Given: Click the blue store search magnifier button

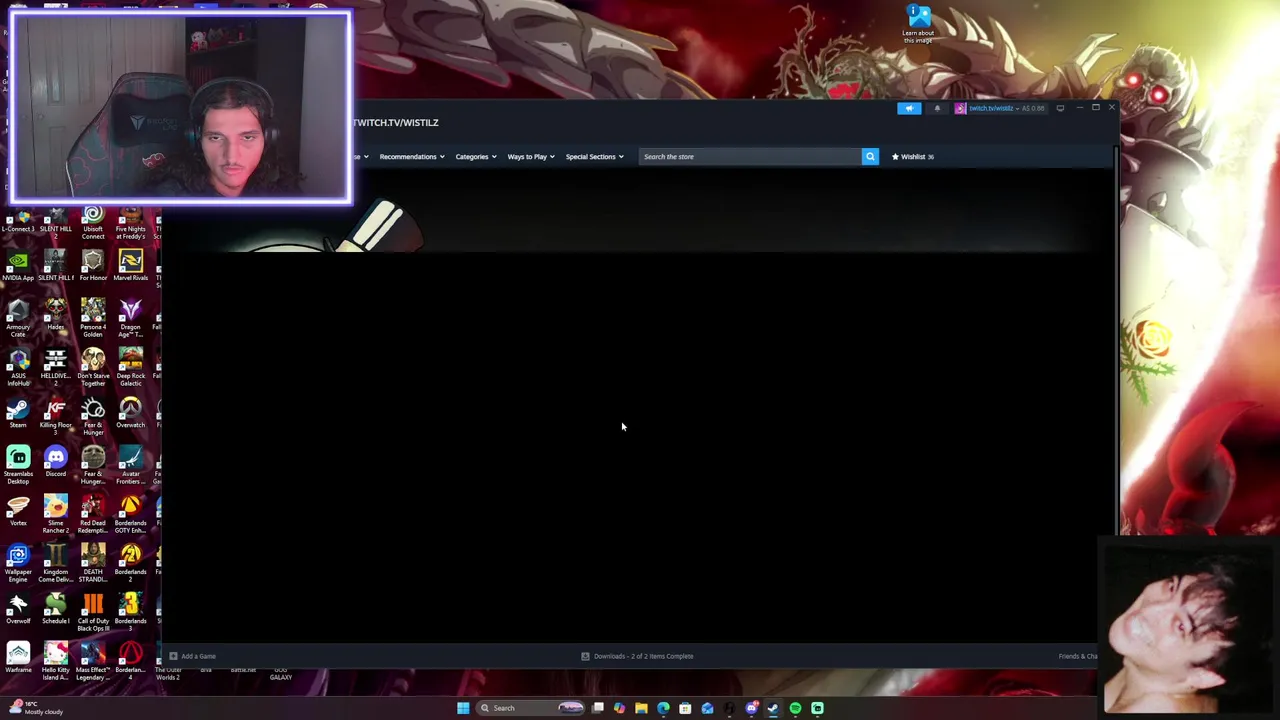Looking at the screenshot, I should (x=870, y=156).
